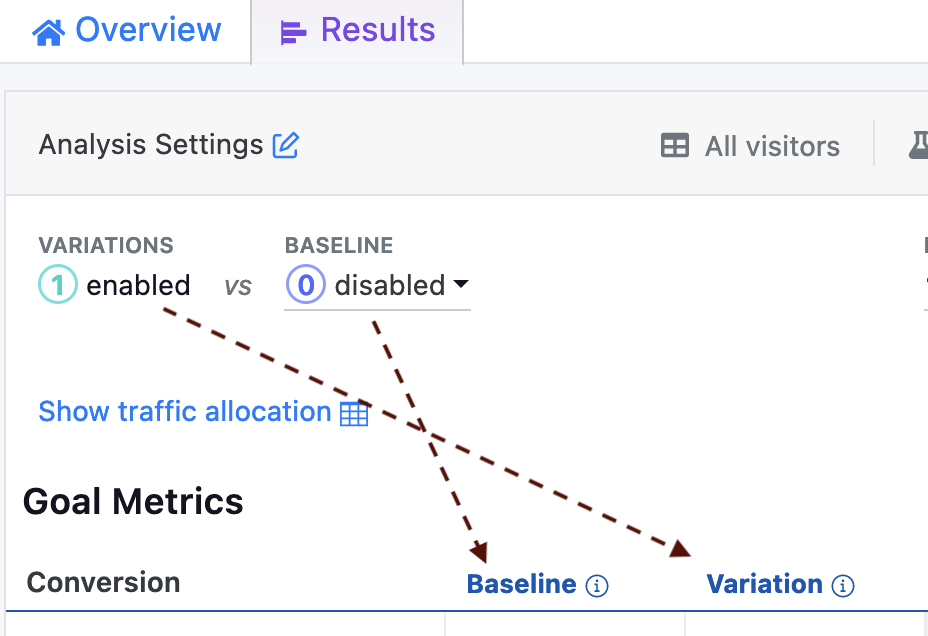Image resolution: width=928 pixels, height=636 pixels.
Task: Click the grid icon after Show traffic allocation
Action: (355, 411)
